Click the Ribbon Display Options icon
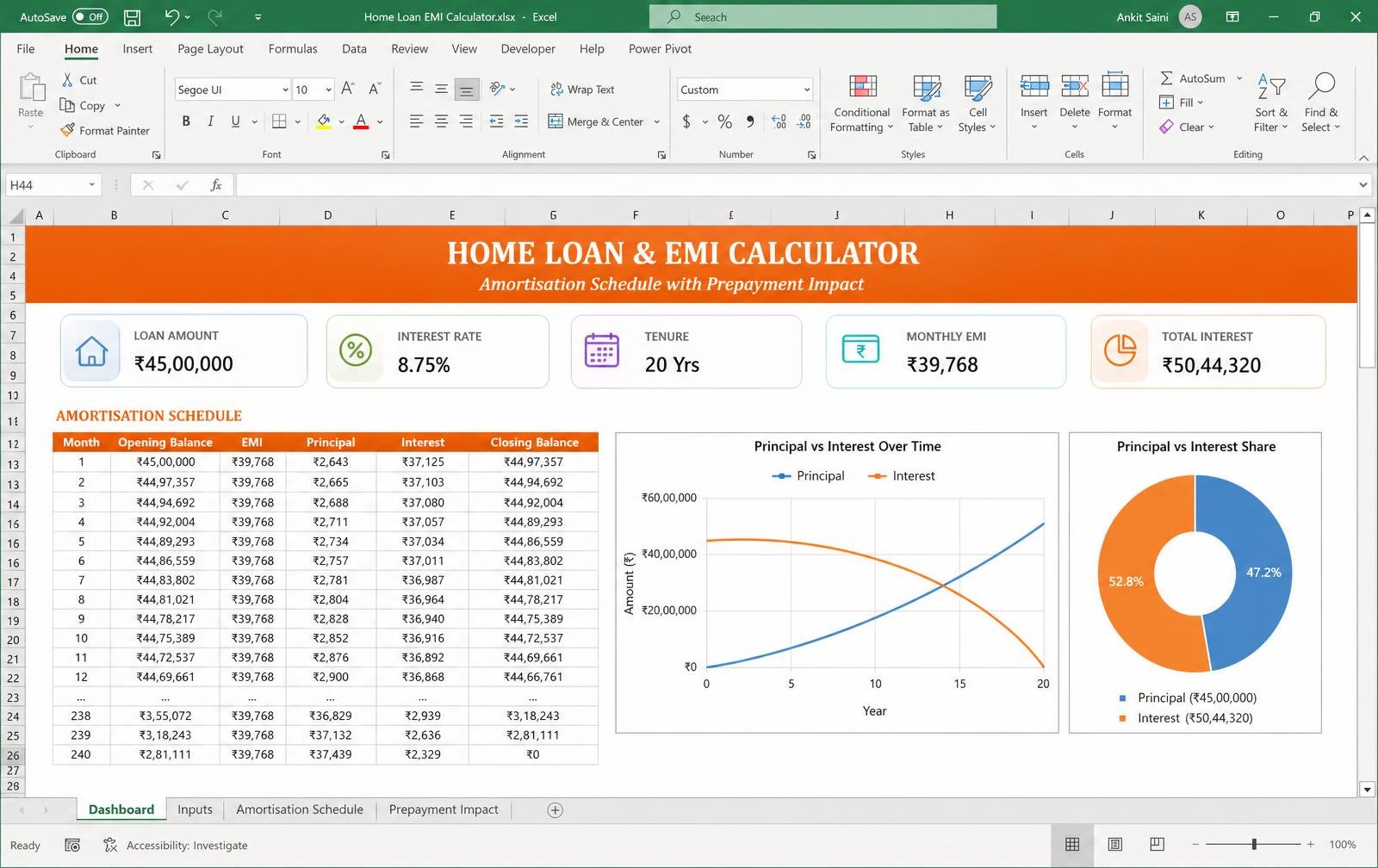The width and height of the screenshot is (1378, 868). point(1232,16)
